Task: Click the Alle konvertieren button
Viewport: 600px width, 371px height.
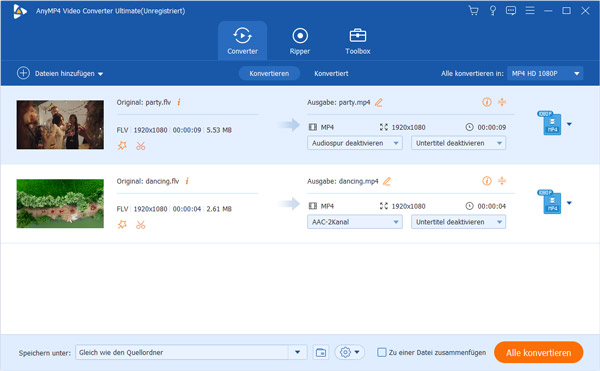Action: coord(538,352)
